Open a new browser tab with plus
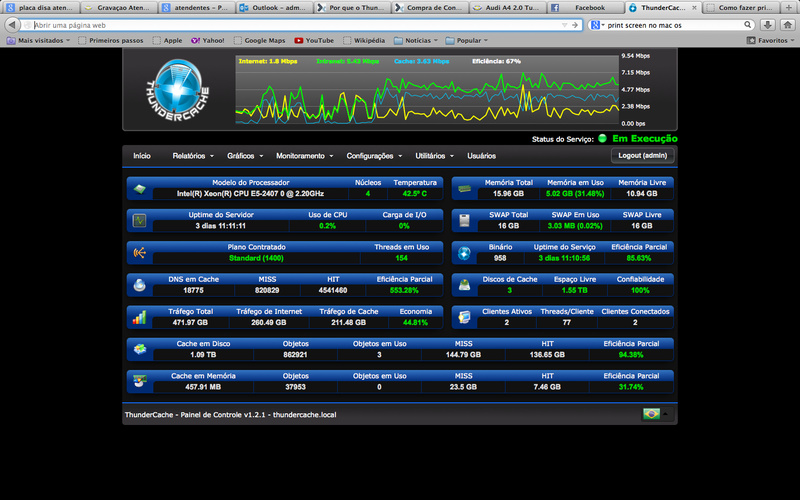Viewport: 800px width, 500px height. point(789,8)
